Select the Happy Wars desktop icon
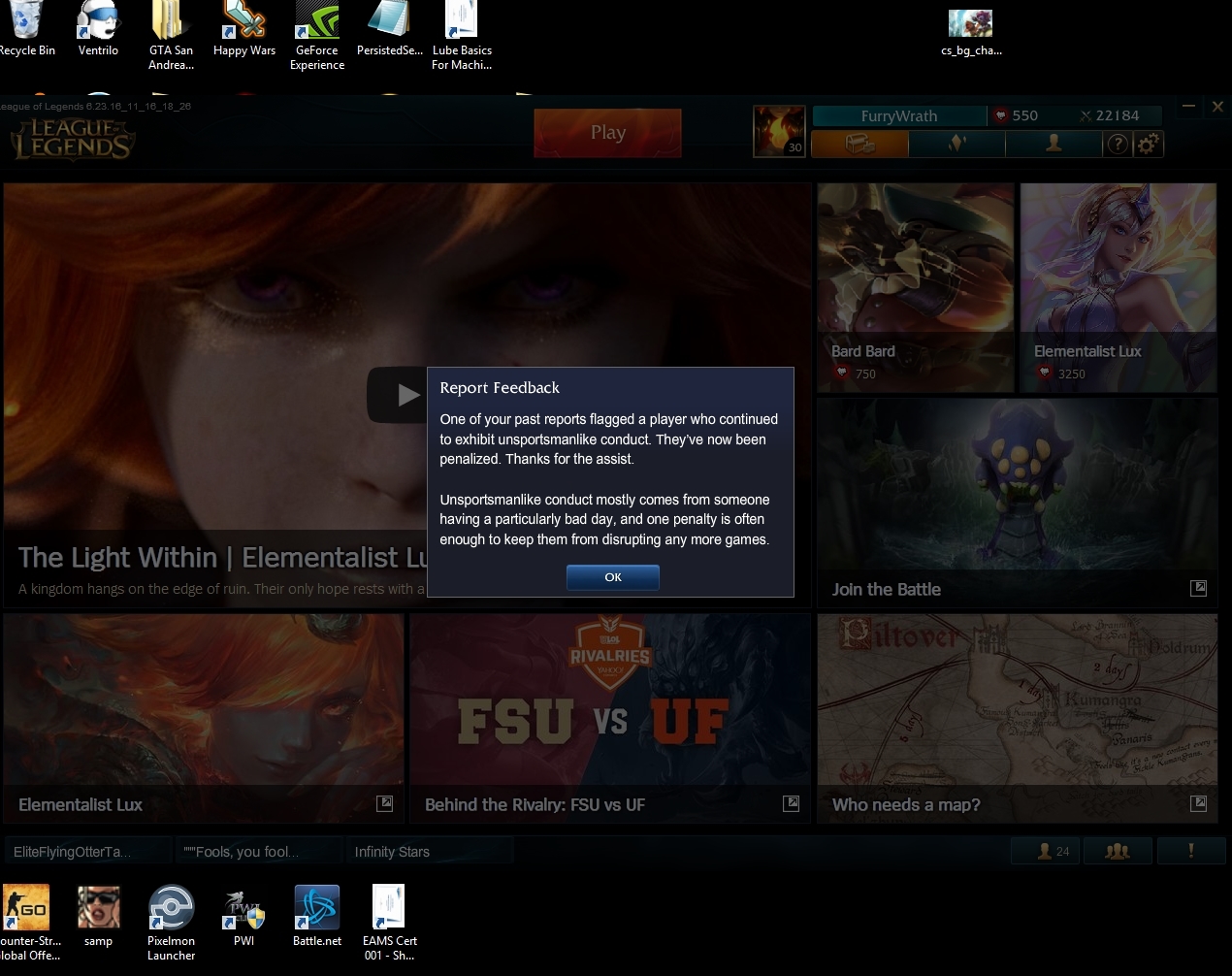Image resolution: width=1232 pixels, height=976 pixels. 244,30
